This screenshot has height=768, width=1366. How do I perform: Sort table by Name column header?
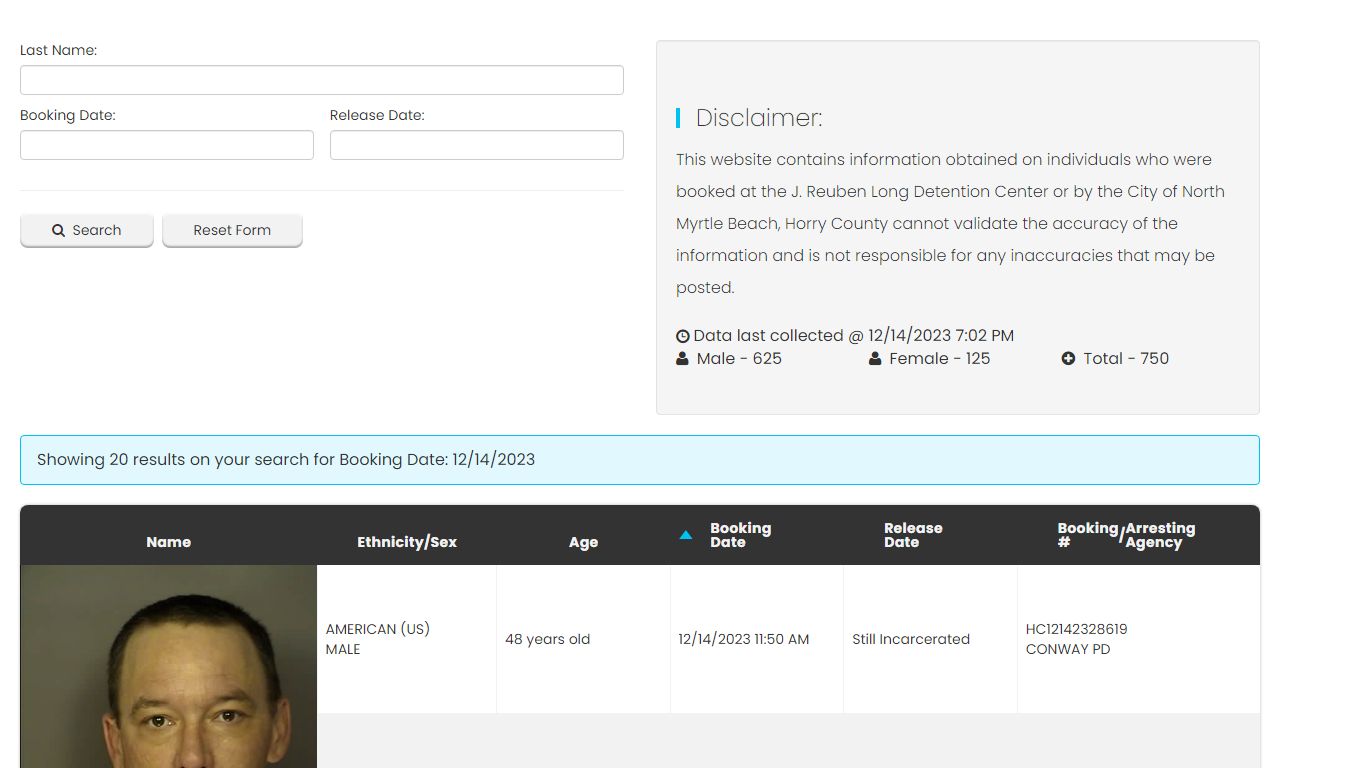click(x=168, y=542)
